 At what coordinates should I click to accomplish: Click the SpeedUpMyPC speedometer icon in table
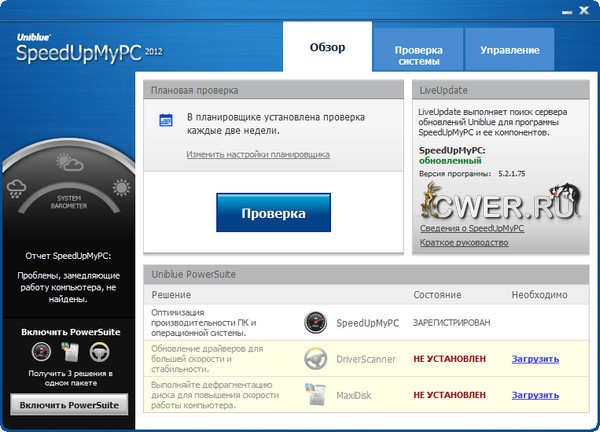315,323
